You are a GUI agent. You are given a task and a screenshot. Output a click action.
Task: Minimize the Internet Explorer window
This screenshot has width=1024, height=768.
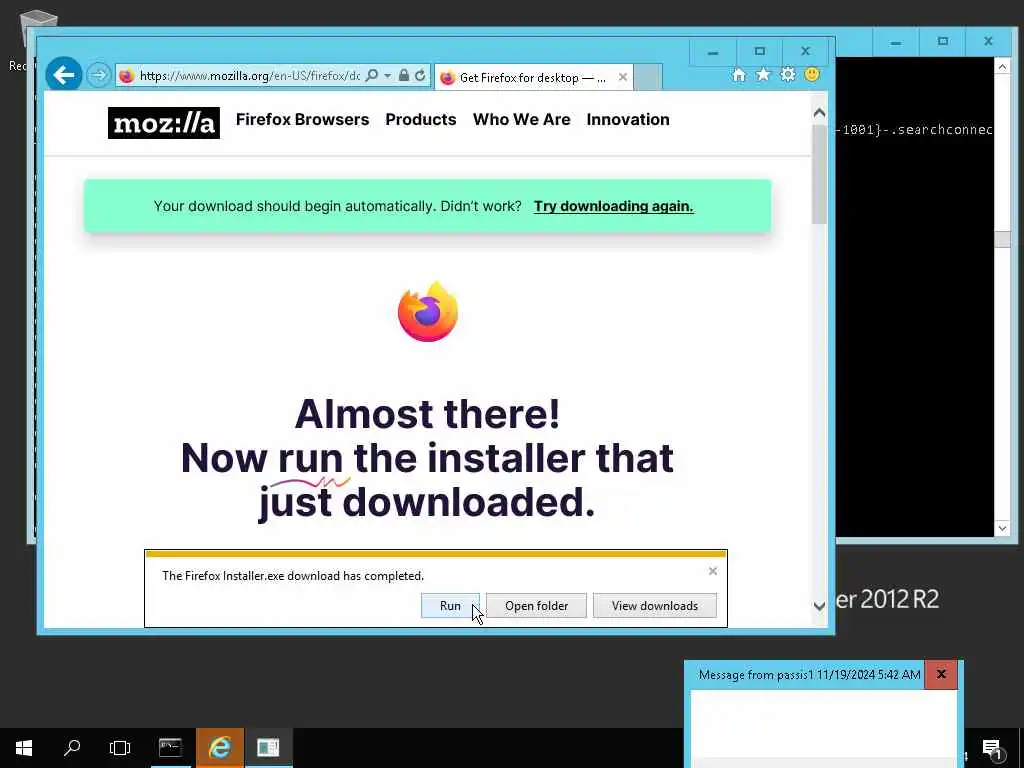pos(713,52)
